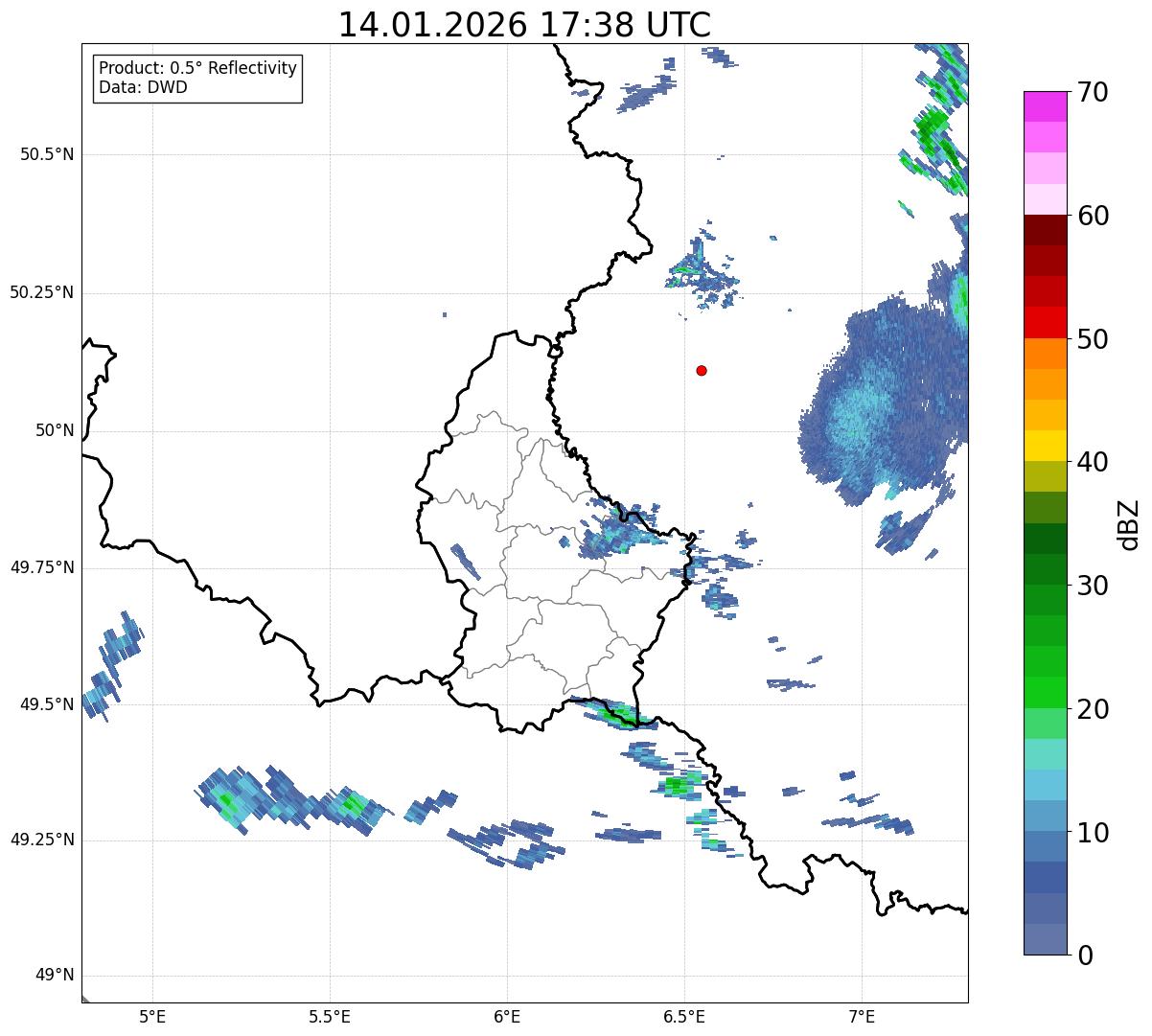Click the title "14.01.2026 17:38 UTC"

(524, 25)
